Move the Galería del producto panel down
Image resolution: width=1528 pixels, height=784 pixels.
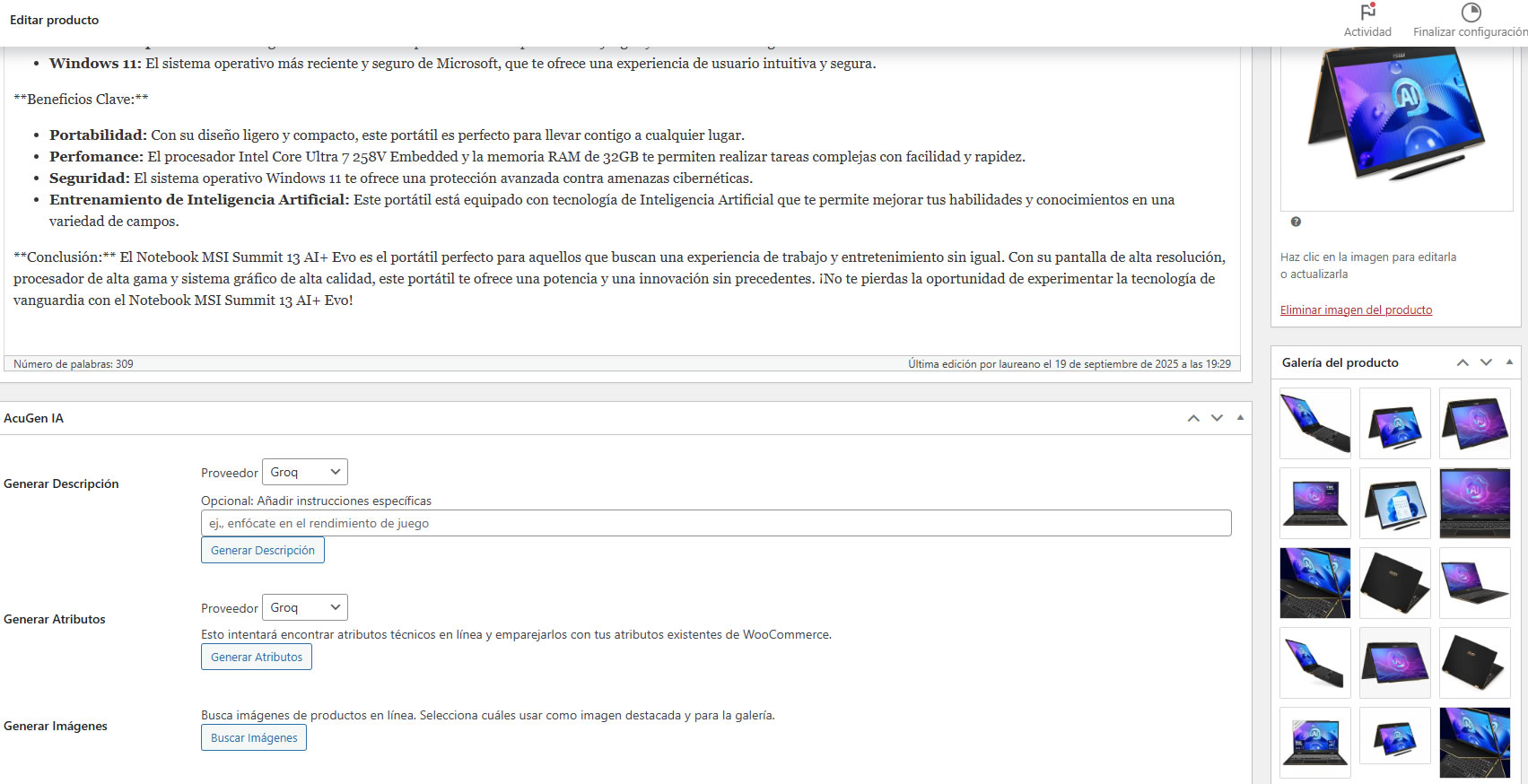pos(1486,362)
